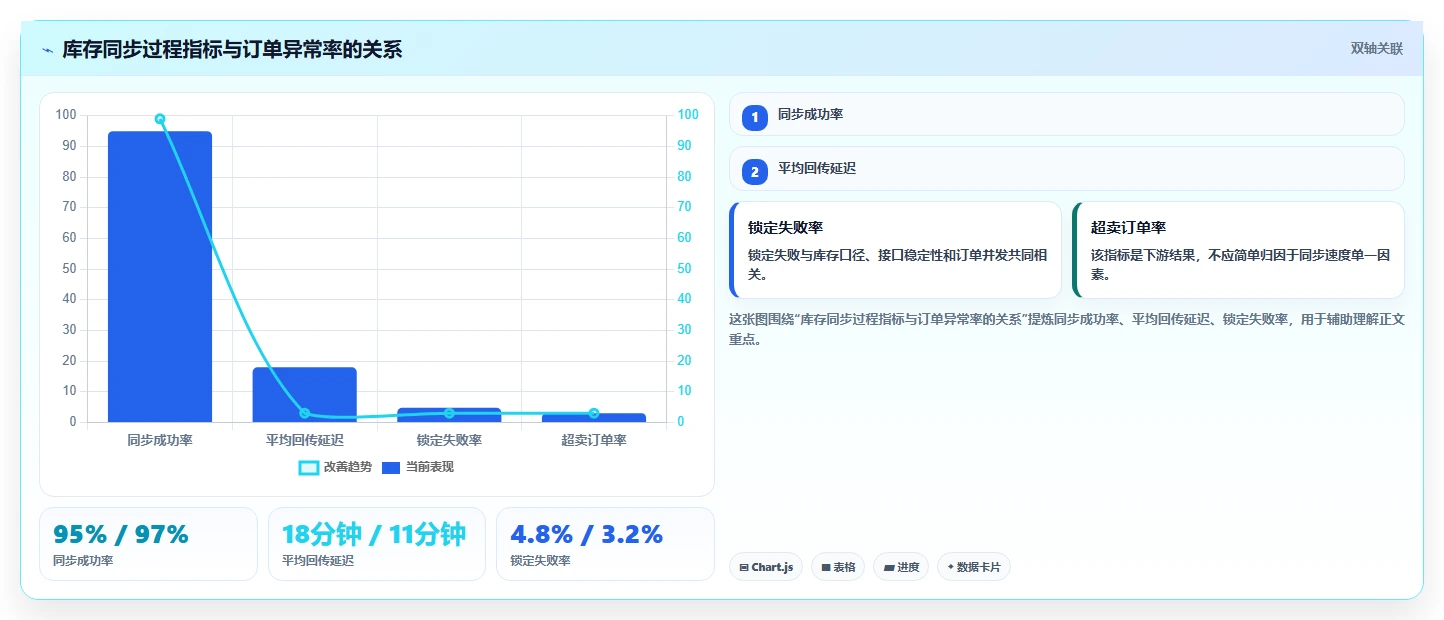Click the lightning icon beside the title
This screenshot has height=620, width=1444.
[x=47, y=50]
